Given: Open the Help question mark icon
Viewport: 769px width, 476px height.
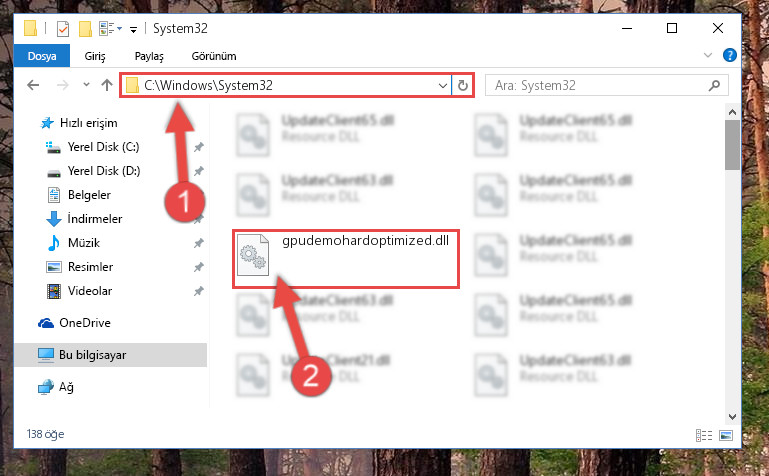Looking at the screenshot, I should 730,55.
